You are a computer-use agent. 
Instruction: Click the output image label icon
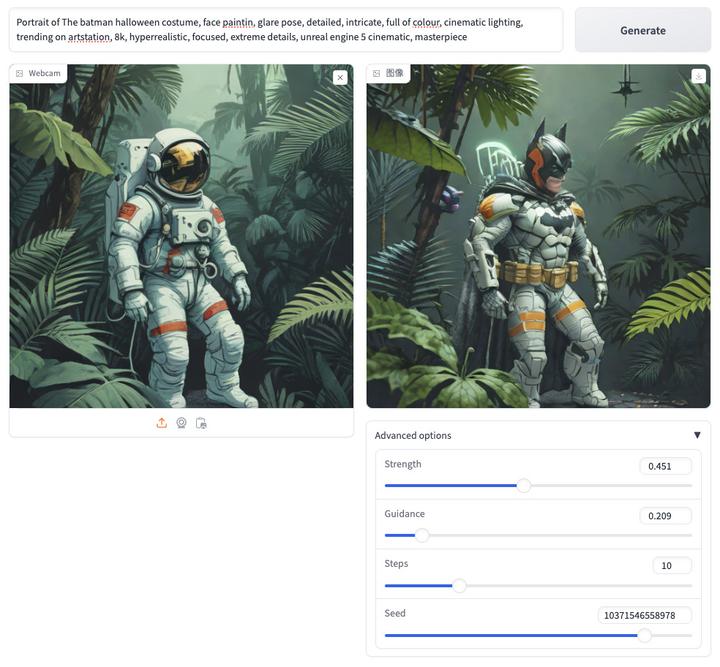[x=376, y=73]
